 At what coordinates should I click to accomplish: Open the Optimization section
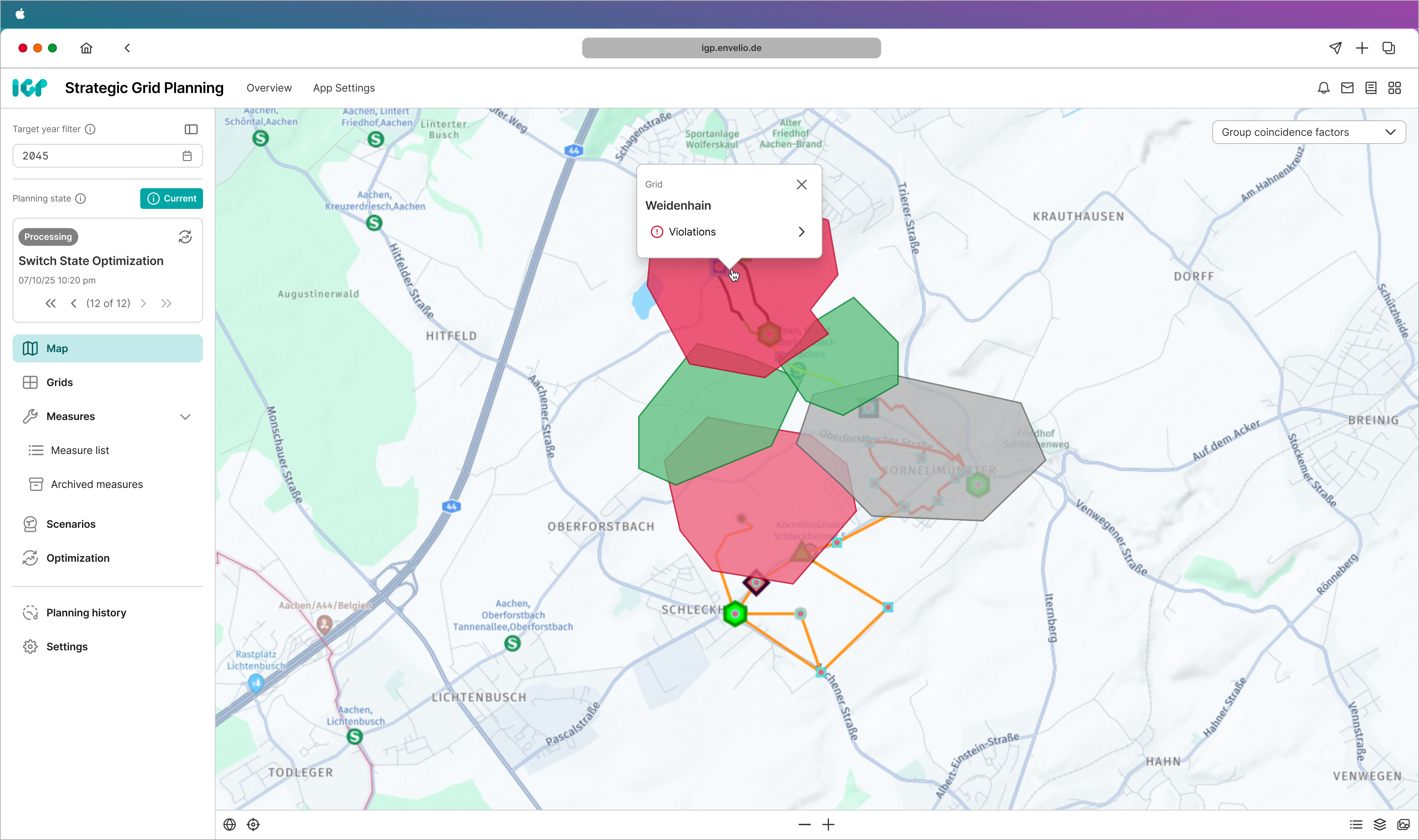point(78,558)
